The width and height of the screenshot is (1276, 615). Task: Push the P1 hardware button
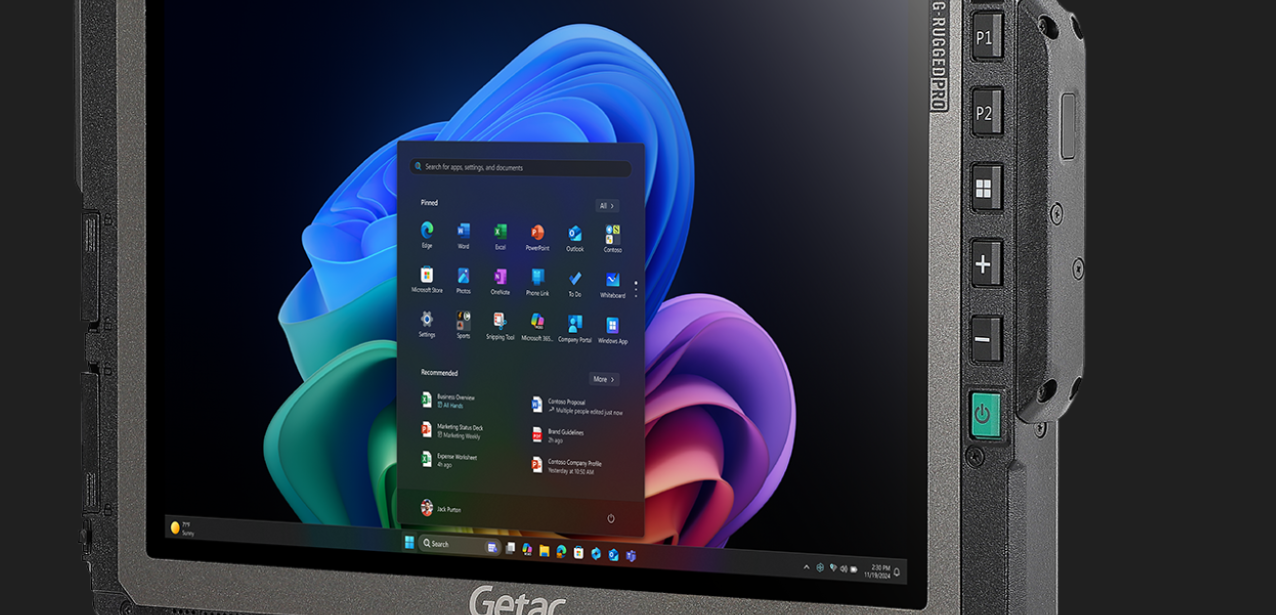pyautogui.click(x=985, y=38)
